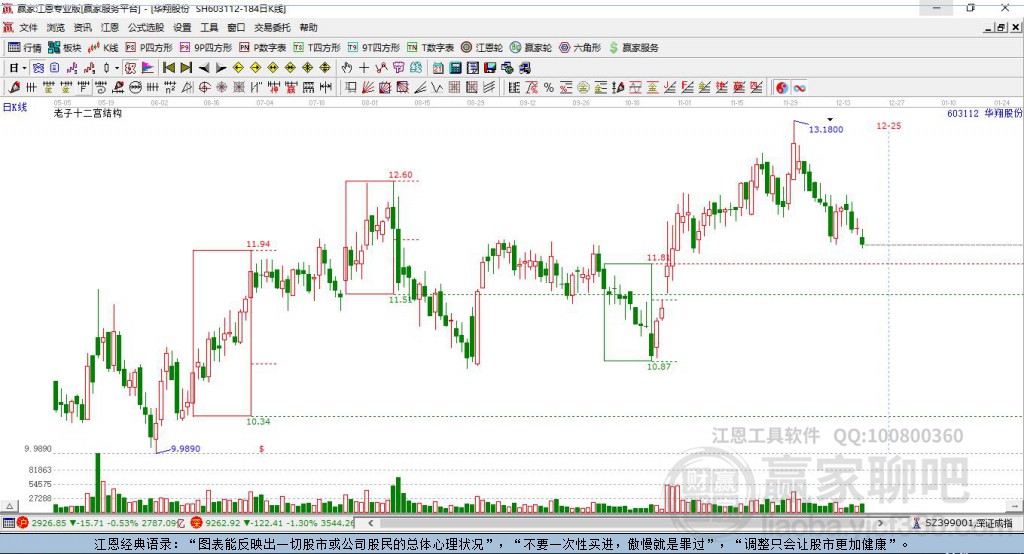Jump to first bar with skip-back icon
This screenshot has width=1024, height=554.
pyautogui.click(x=168, y=68)
